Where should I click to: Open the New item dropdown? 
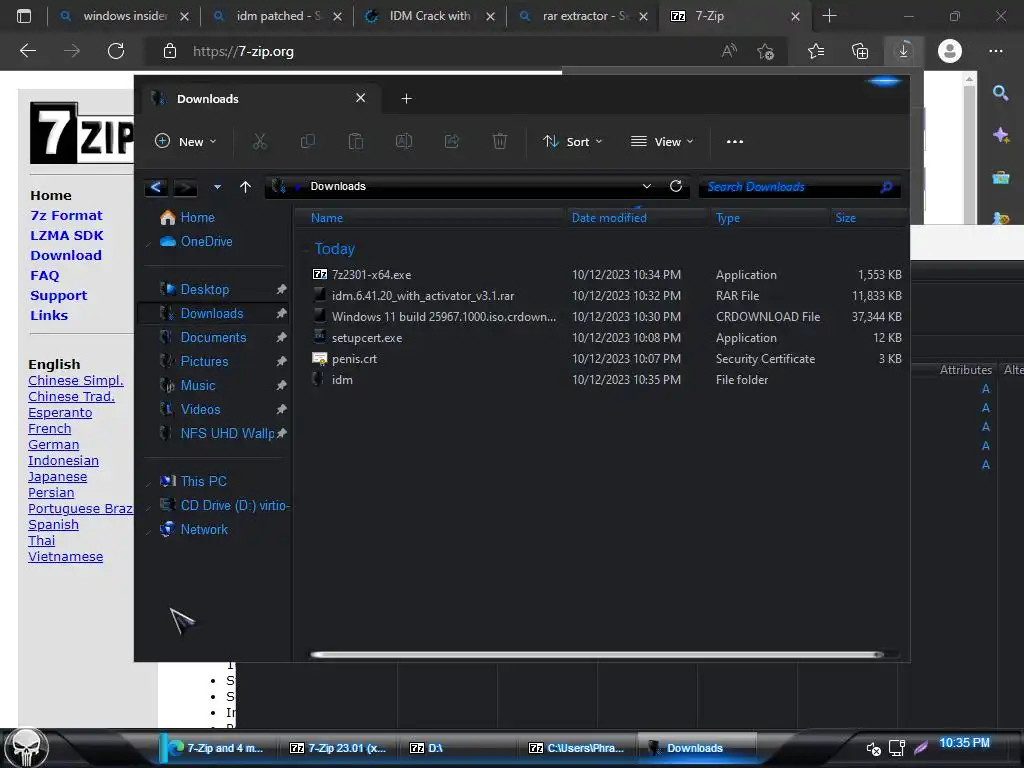185,142
